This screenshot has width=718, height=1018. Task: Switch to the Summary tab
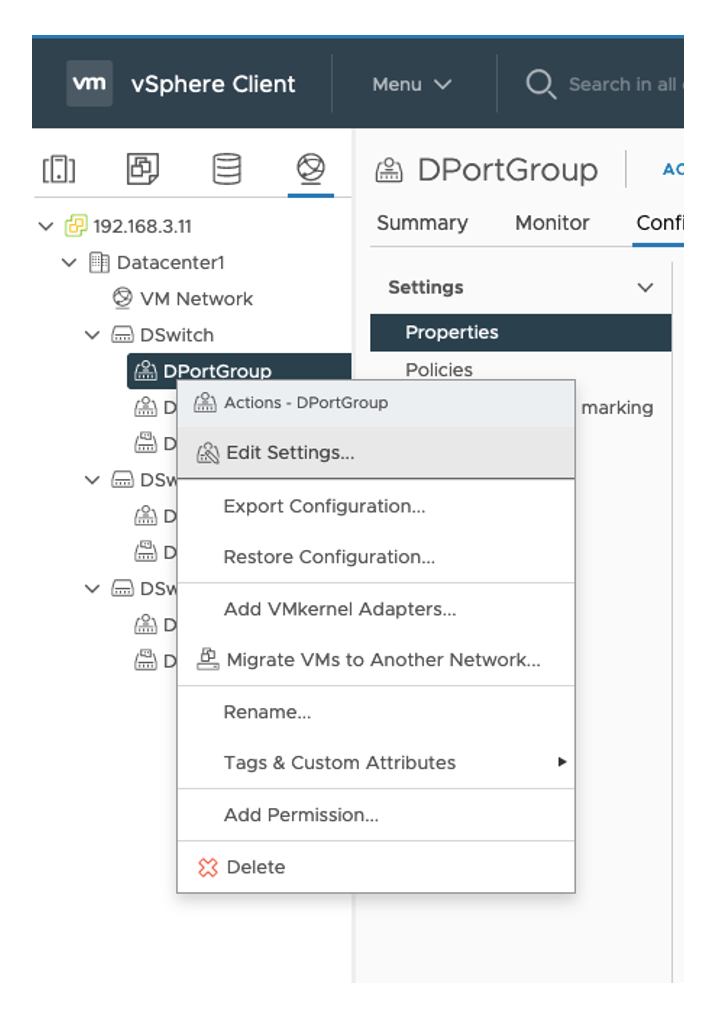(422, 223)
